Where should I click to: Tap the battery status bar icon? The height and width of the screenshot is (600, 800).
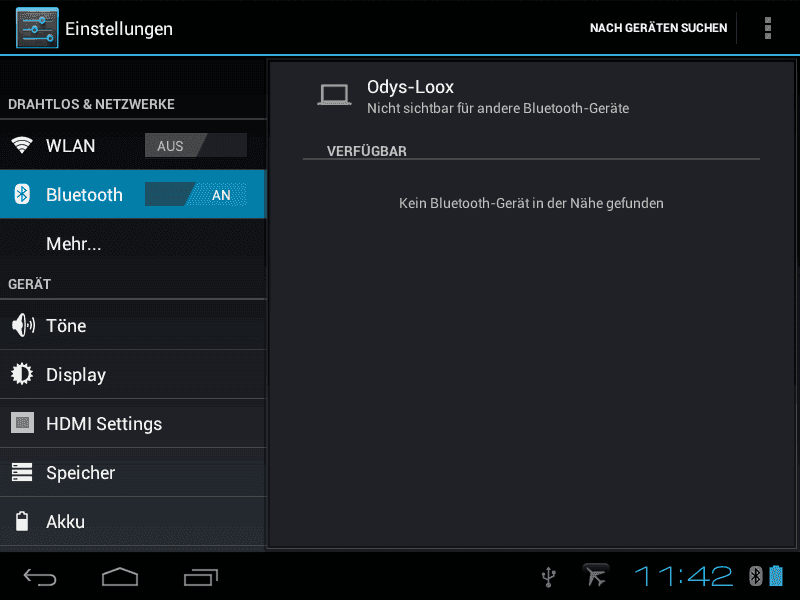pos(776,576)
